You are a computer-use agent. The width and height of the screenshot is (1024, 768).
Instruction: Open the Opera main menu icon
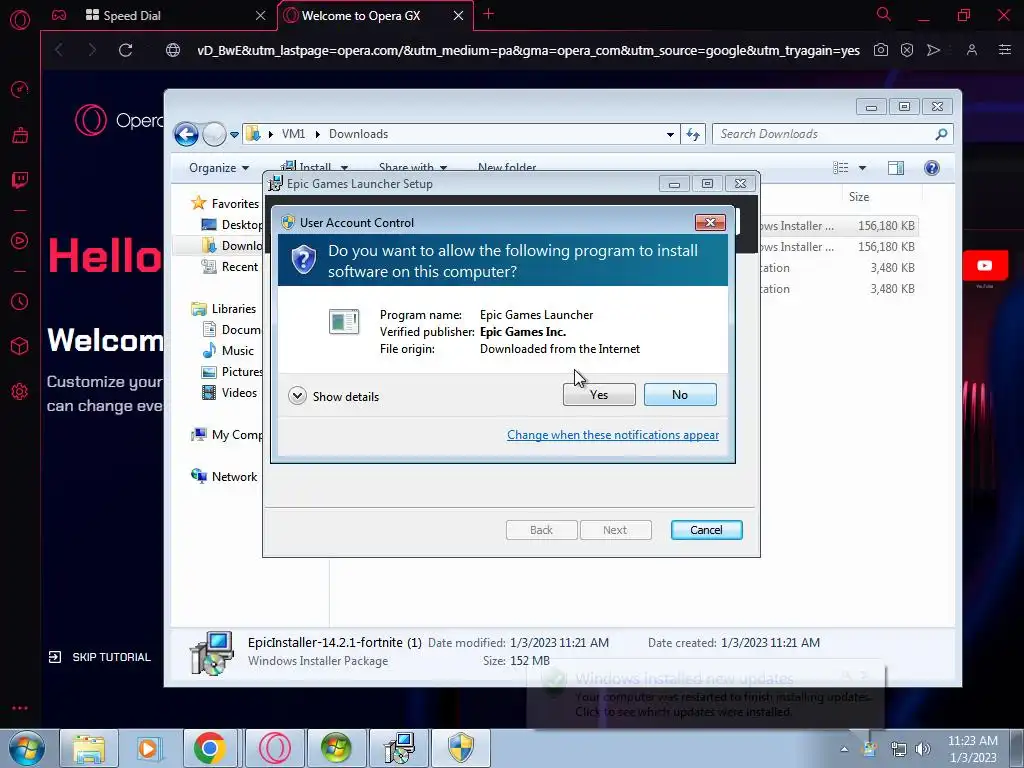pyautogui.click(x=20, y=20)
